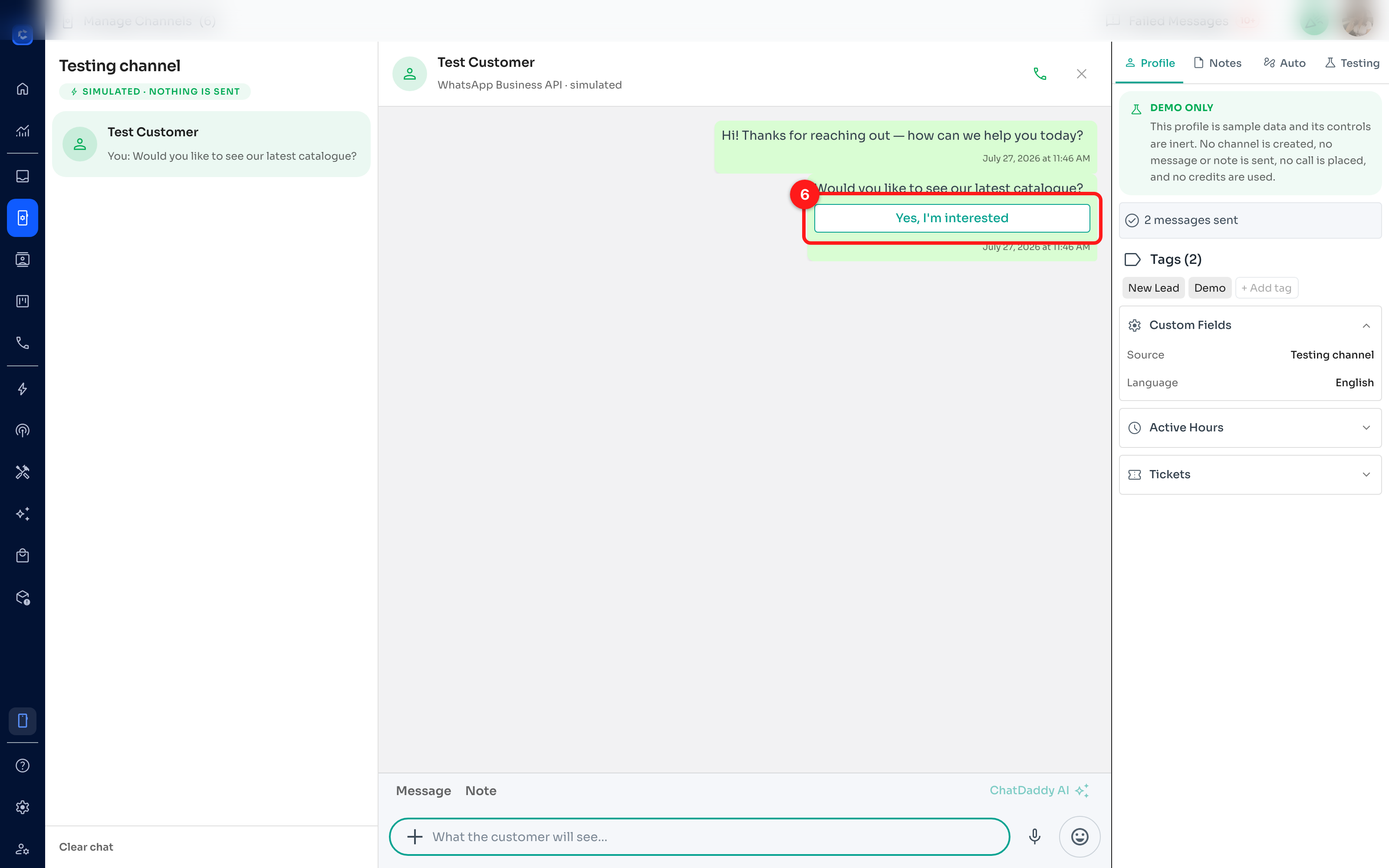Open the shopping bag icon in sidebar

tap(23, 556)
